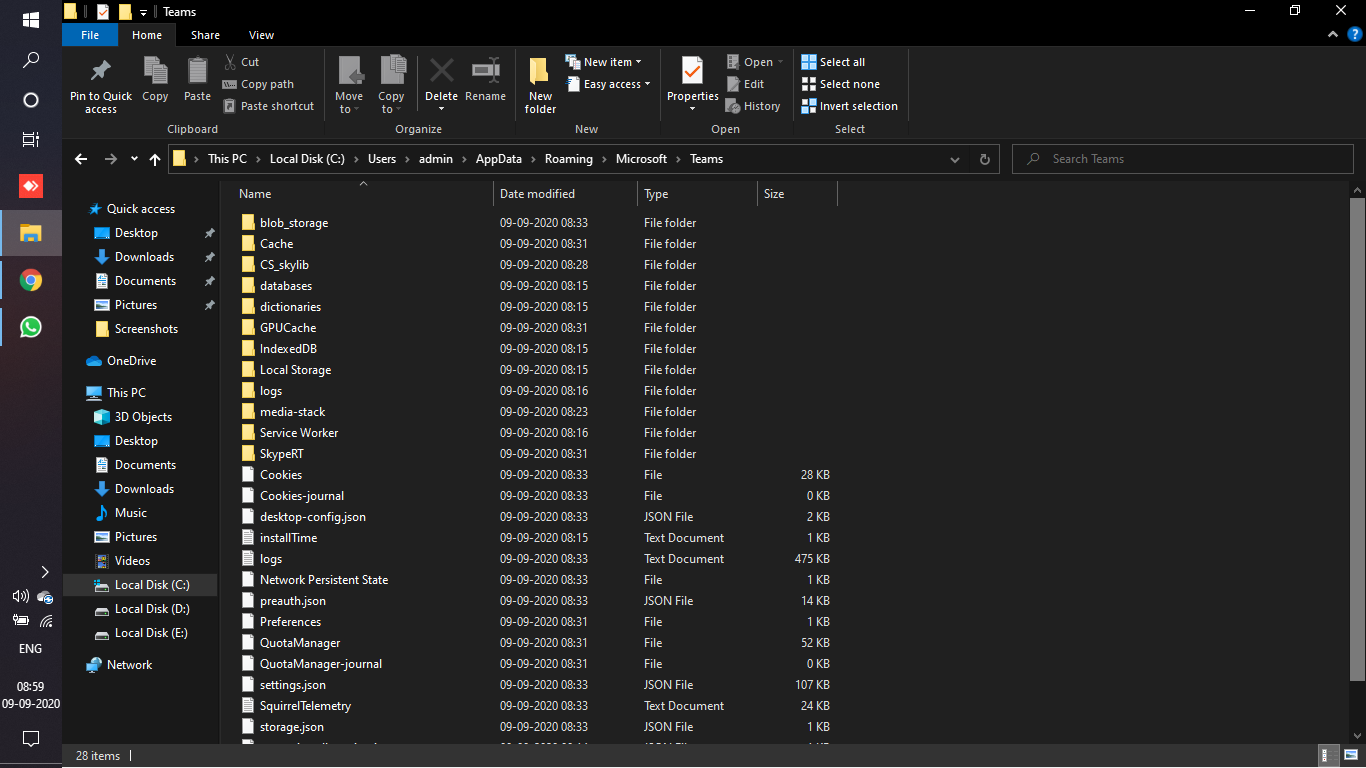Switch to details view in status bar
The image size is (1366, 768).
[x=1329, y=755]
